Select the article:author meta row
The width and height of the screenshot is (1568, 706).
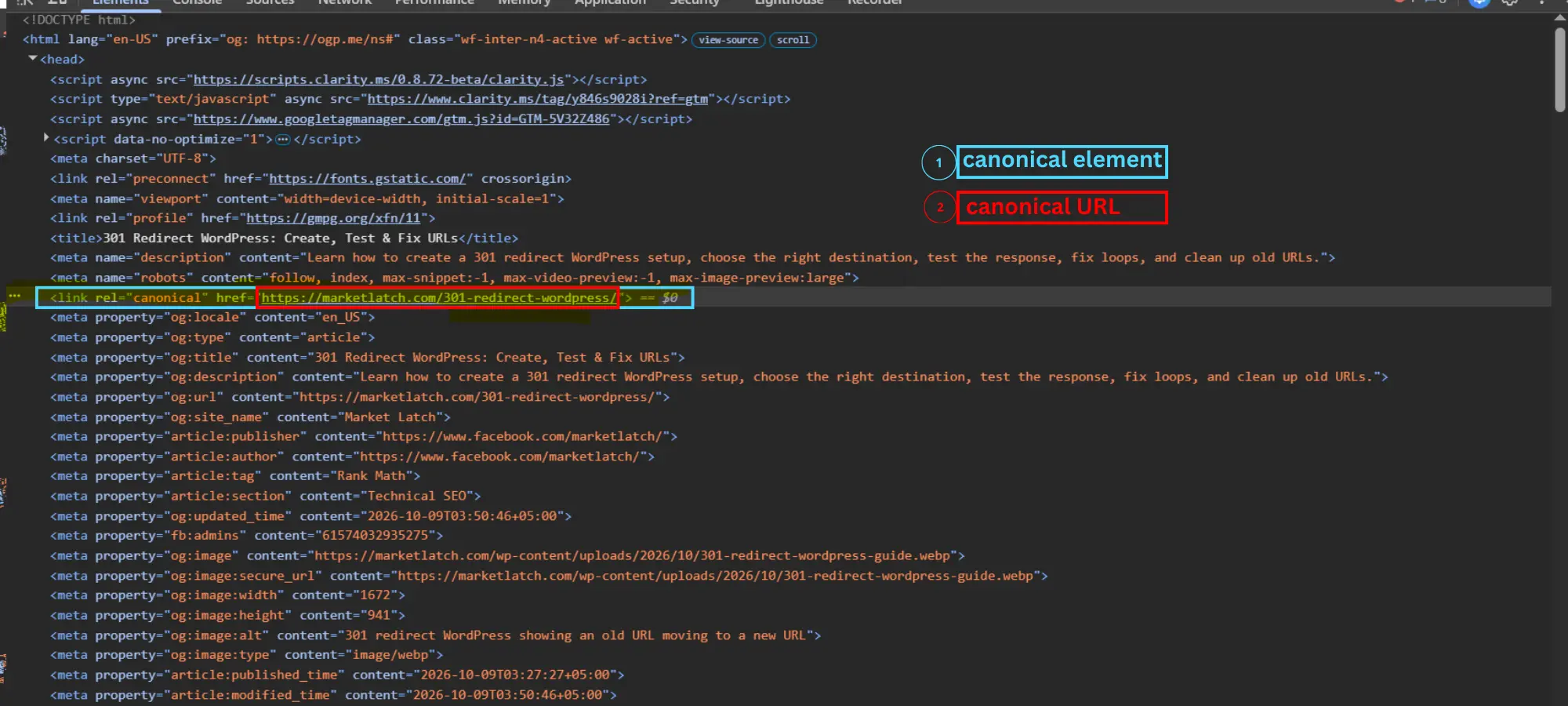pyautogui.click(x=352, y=457)
